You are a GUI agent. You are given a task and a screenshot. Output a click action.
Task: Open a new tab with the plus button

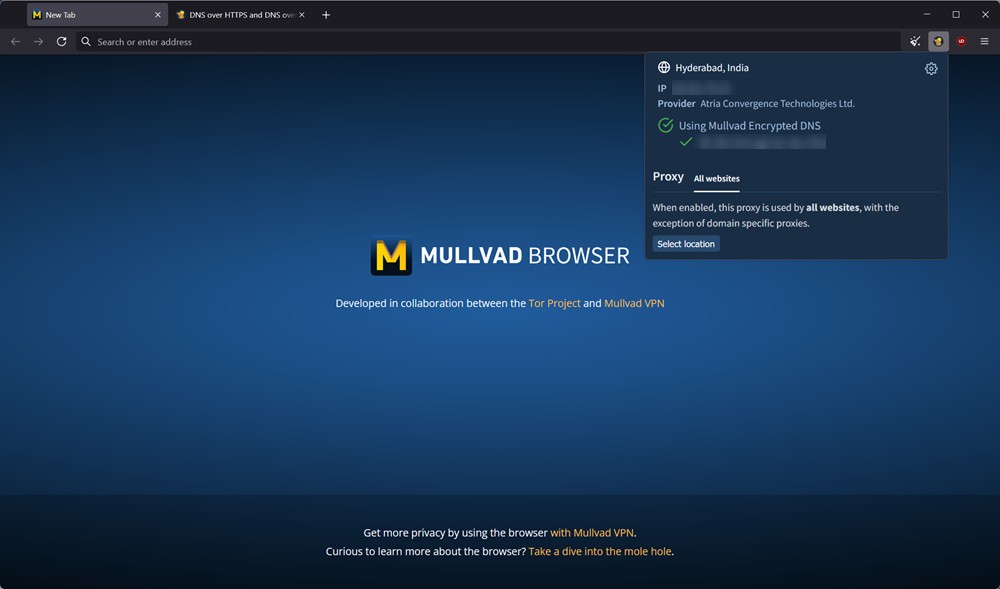pyautogui.click(x=326, y=14)
